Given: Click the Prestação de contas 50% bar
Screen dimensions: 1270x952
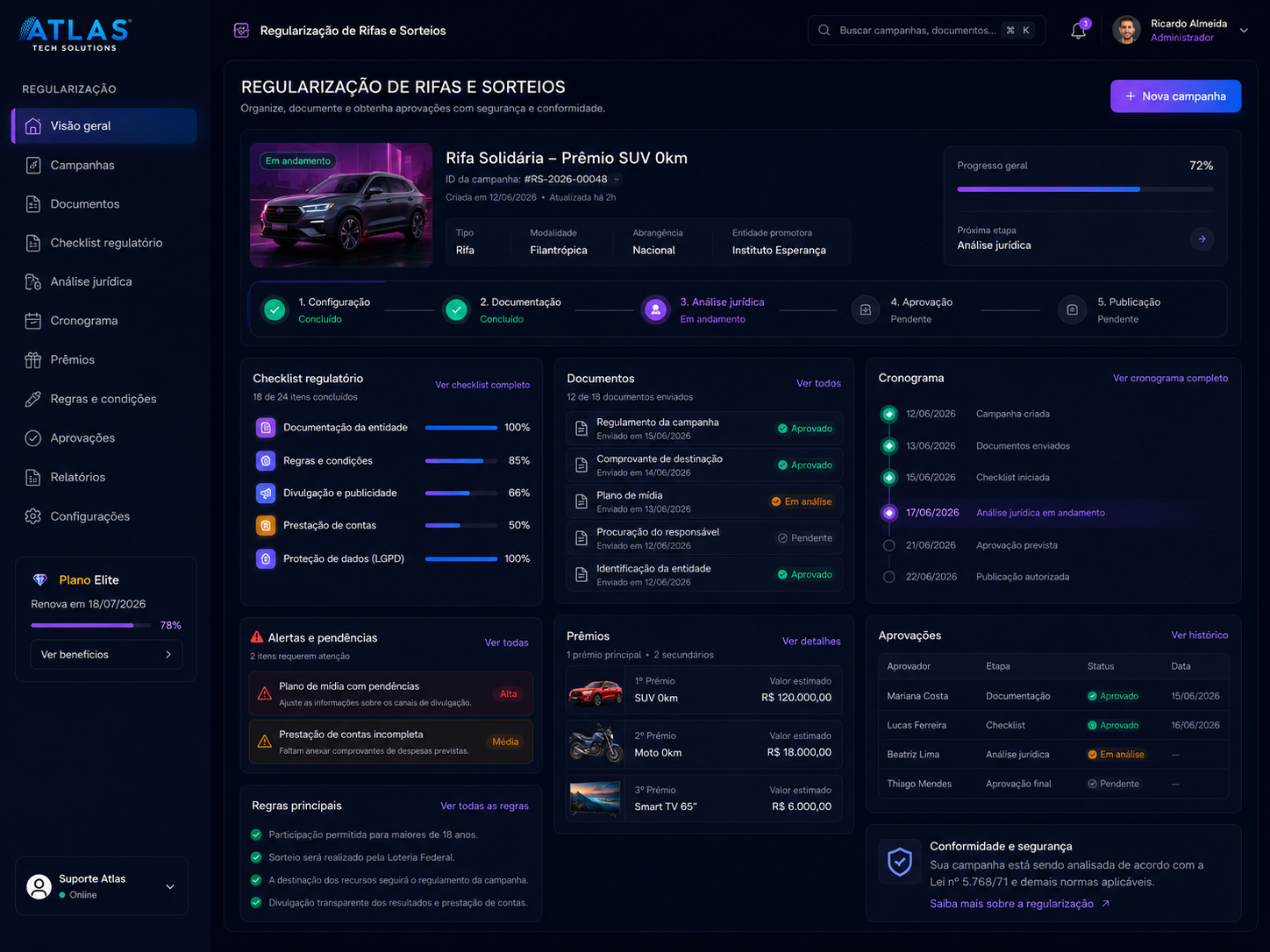Looking at the screenshot, I should pyautogui.click(x=461, y=526).
